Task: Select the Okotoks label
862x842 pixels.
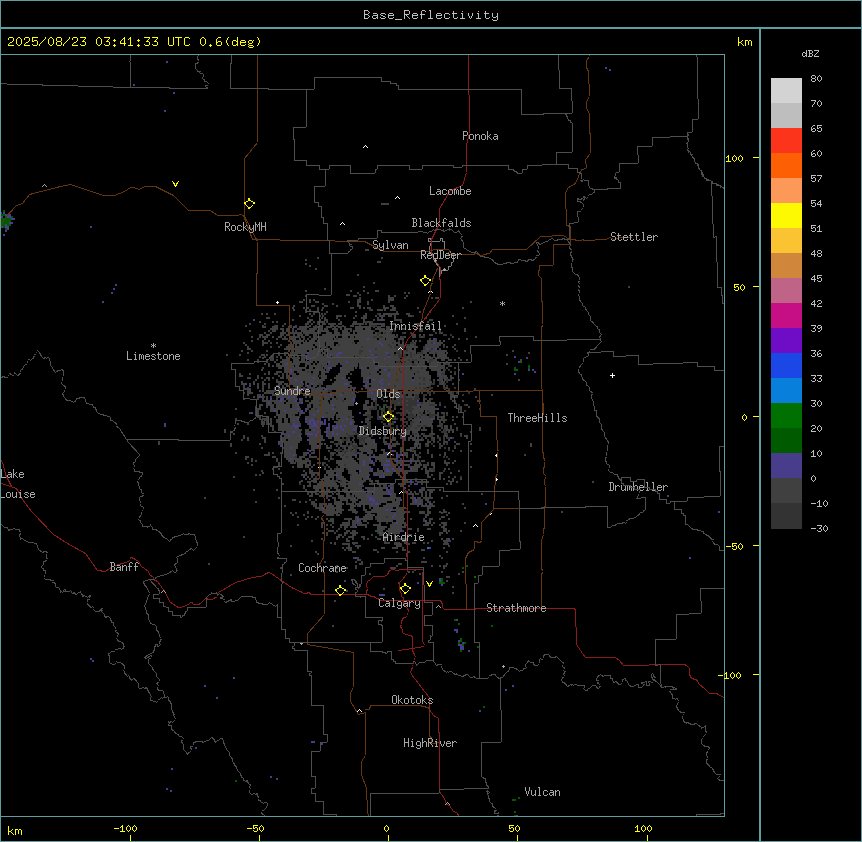Action: pyautogui.click(x=412, y=700)
